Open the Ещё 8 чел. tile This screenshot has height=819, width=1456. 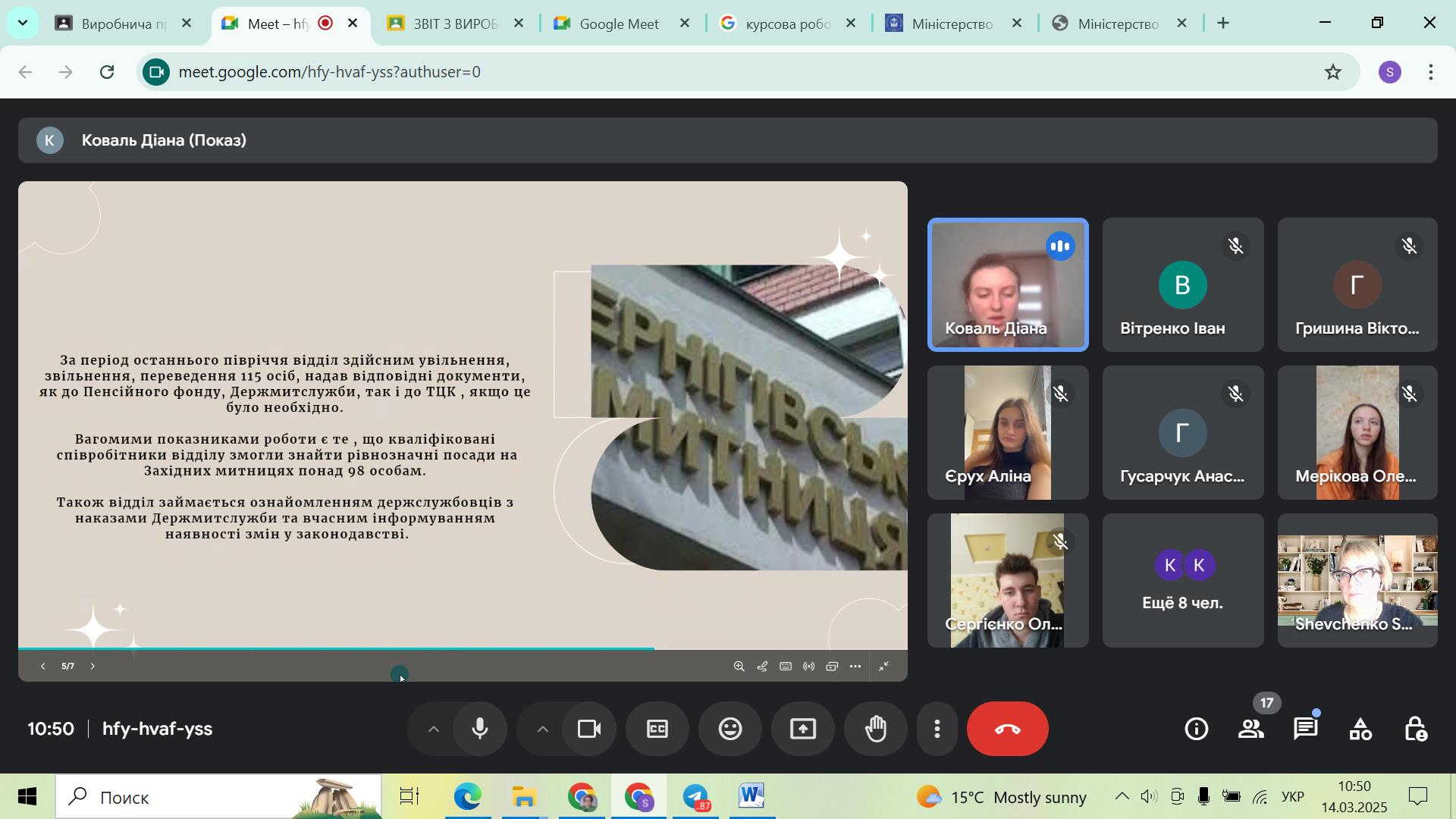pos(1183,580)
